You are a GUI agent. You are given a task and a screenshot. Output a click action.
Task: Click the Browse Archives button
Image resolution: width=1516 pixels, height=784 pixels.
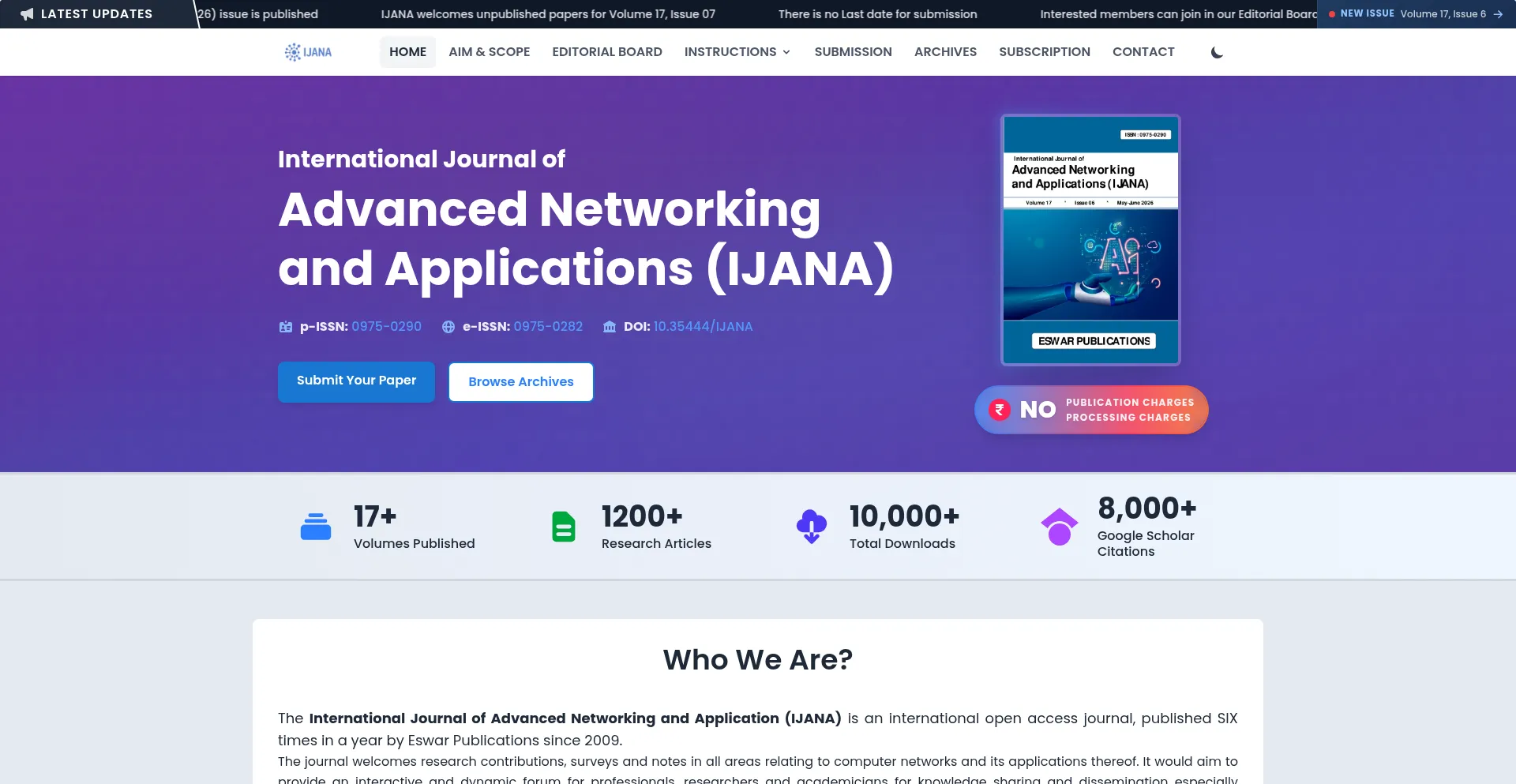pos(521,382)
